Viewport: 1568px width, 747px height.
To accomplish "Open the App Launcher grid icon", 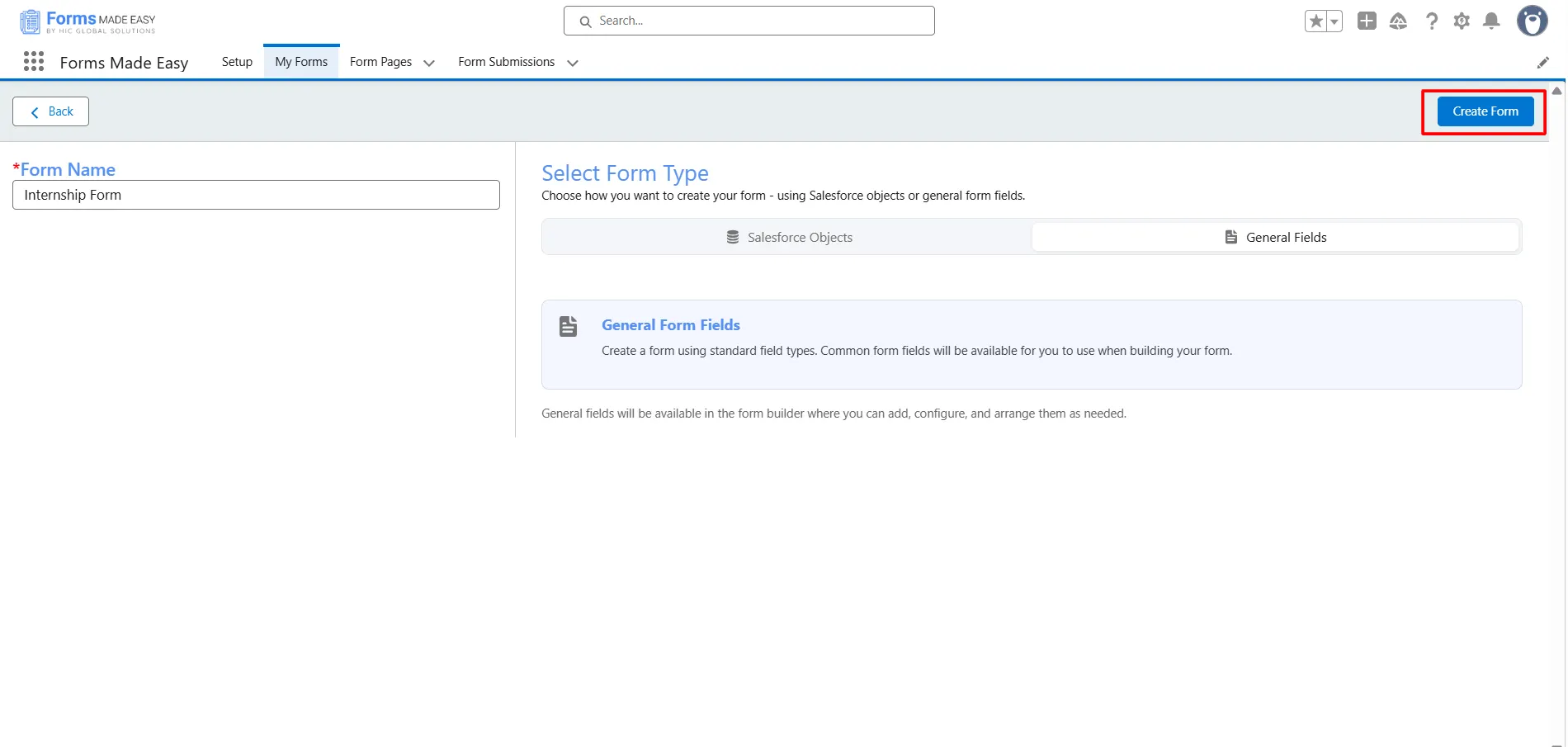I will coord(34,62).
